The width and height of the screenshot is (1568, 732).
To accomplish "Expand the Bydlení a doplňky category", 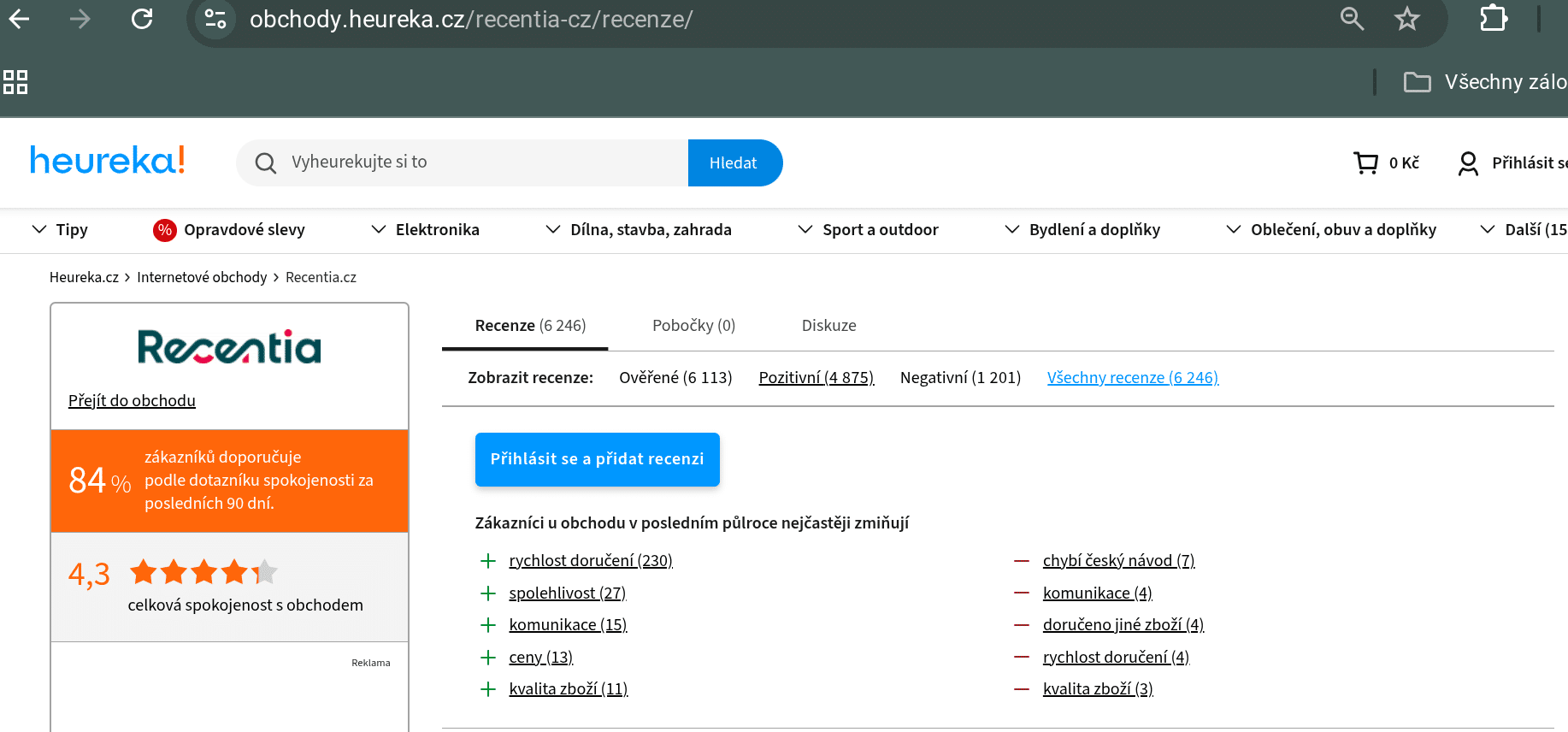I will point(1082,230).
